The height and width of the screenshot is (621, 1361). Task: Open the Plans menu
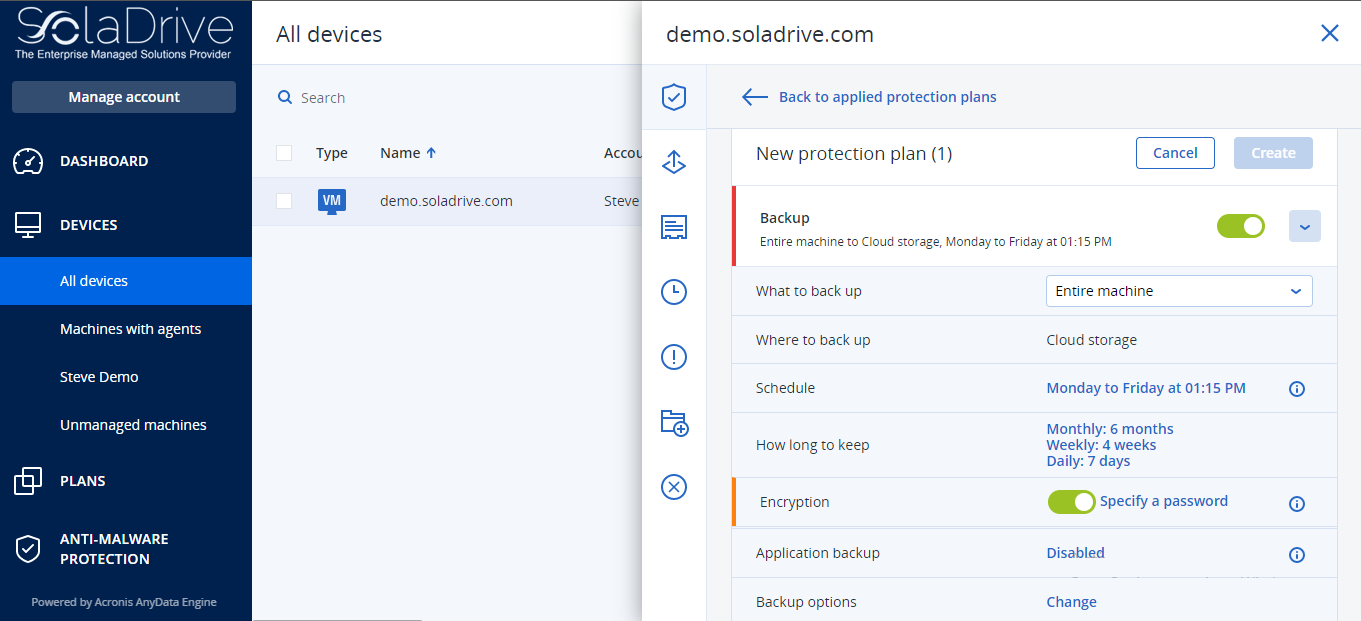coord(83,481)
